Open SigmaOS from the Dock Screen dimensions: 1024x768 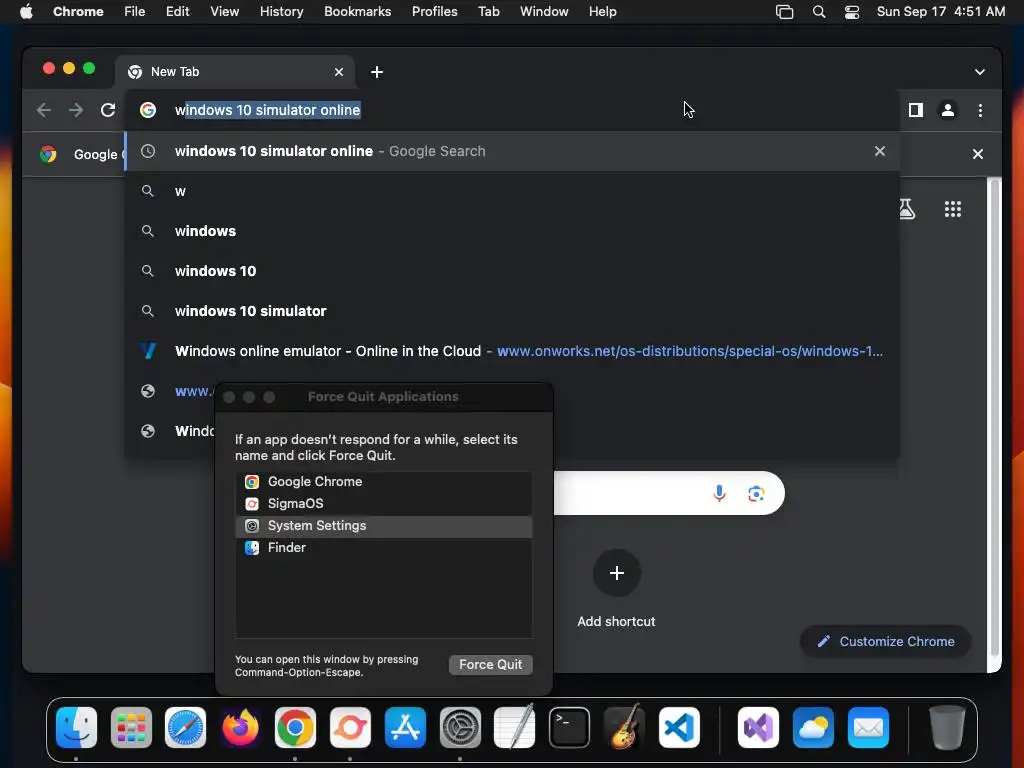(x=350, y=727)
